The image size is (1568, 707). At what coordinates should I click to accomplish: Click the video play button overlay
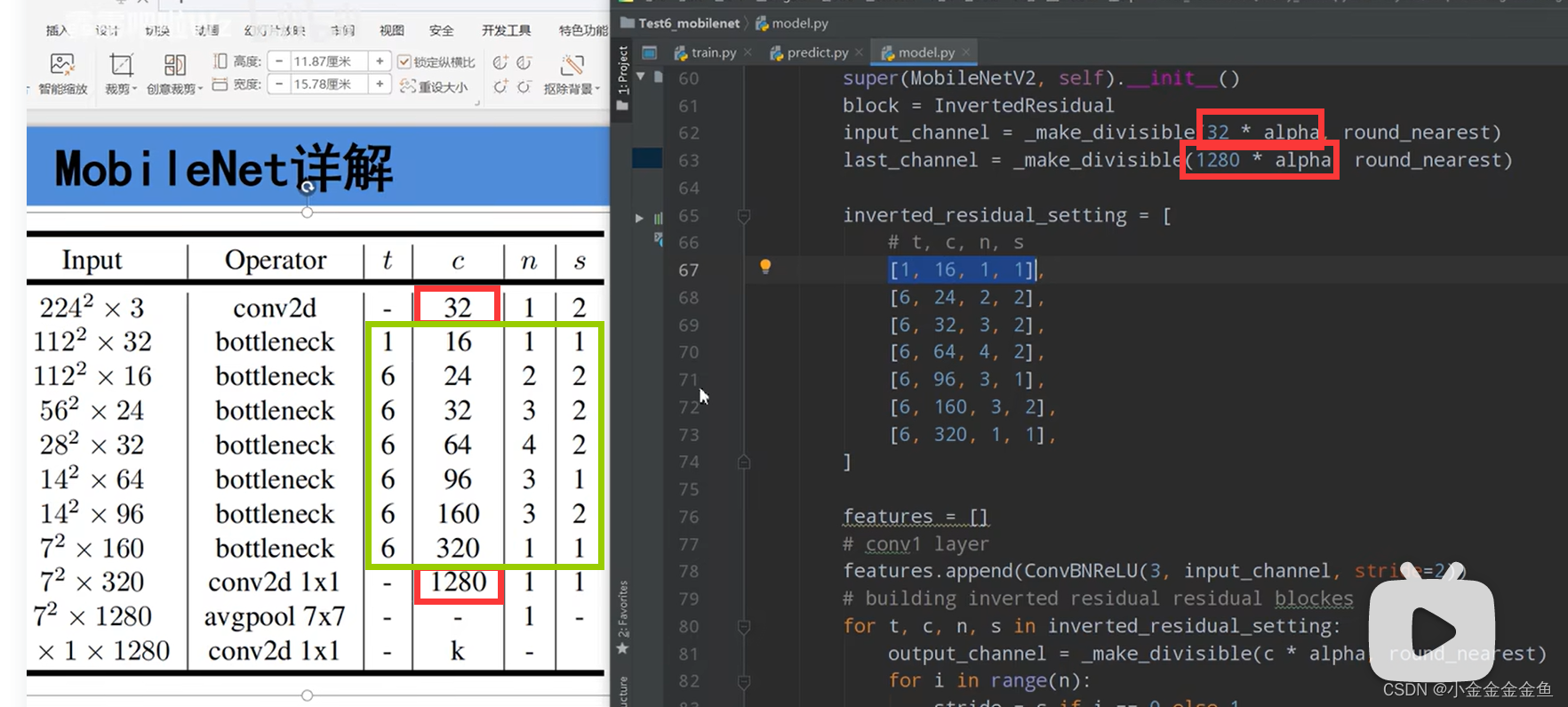tap(1432, 631)
